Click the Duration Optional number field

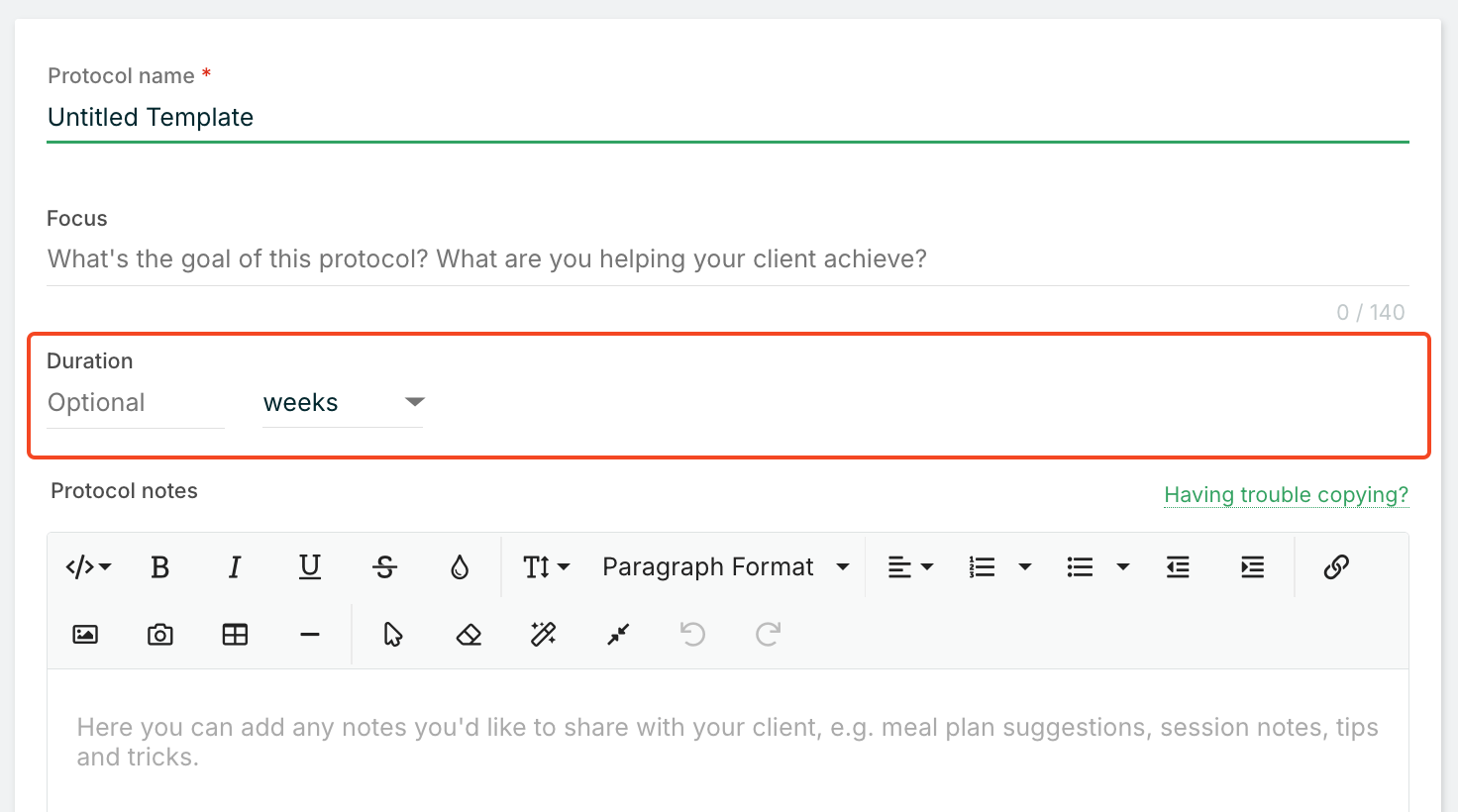point(135,403)
